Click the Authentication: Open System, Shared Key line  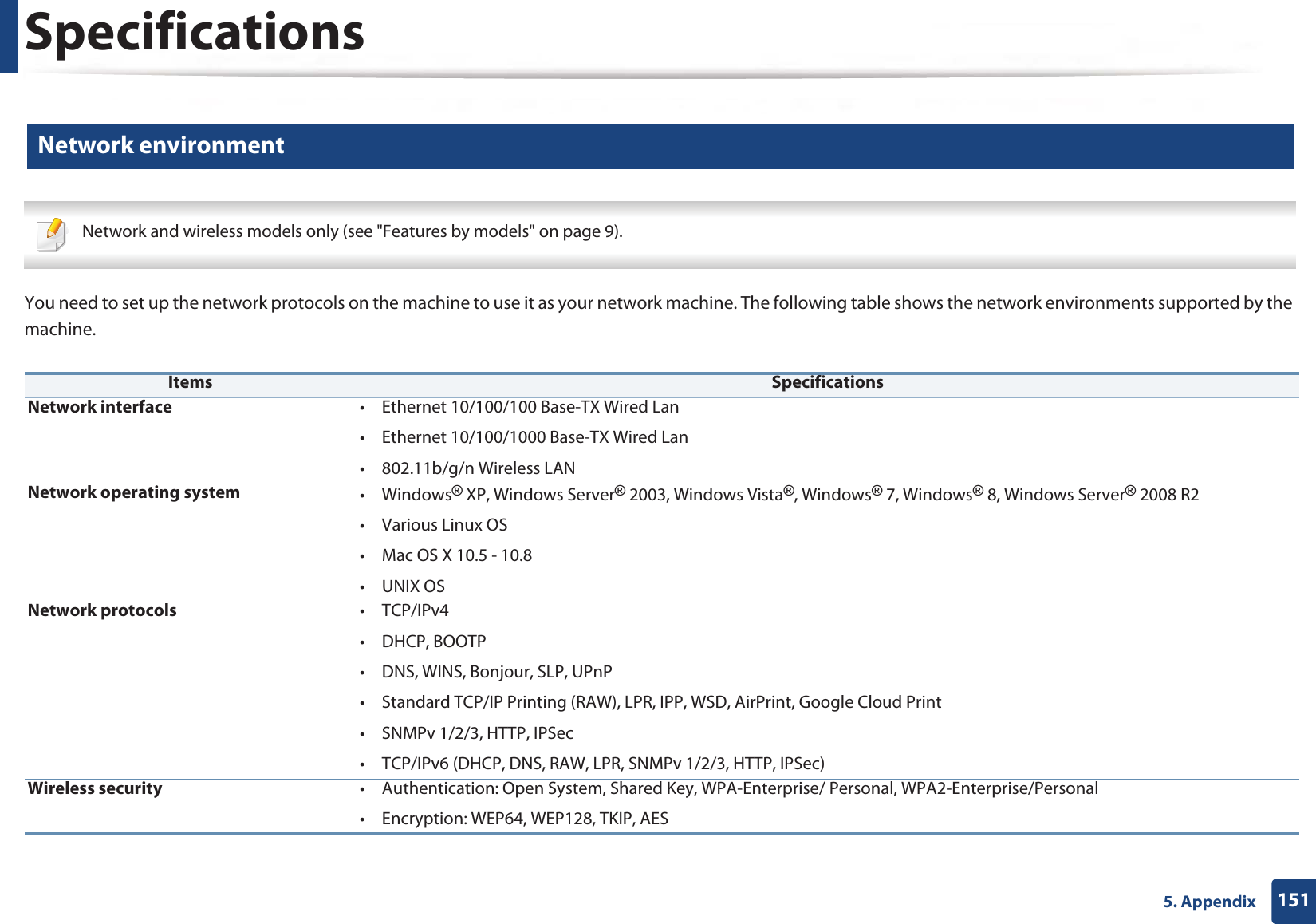(740, 788)
